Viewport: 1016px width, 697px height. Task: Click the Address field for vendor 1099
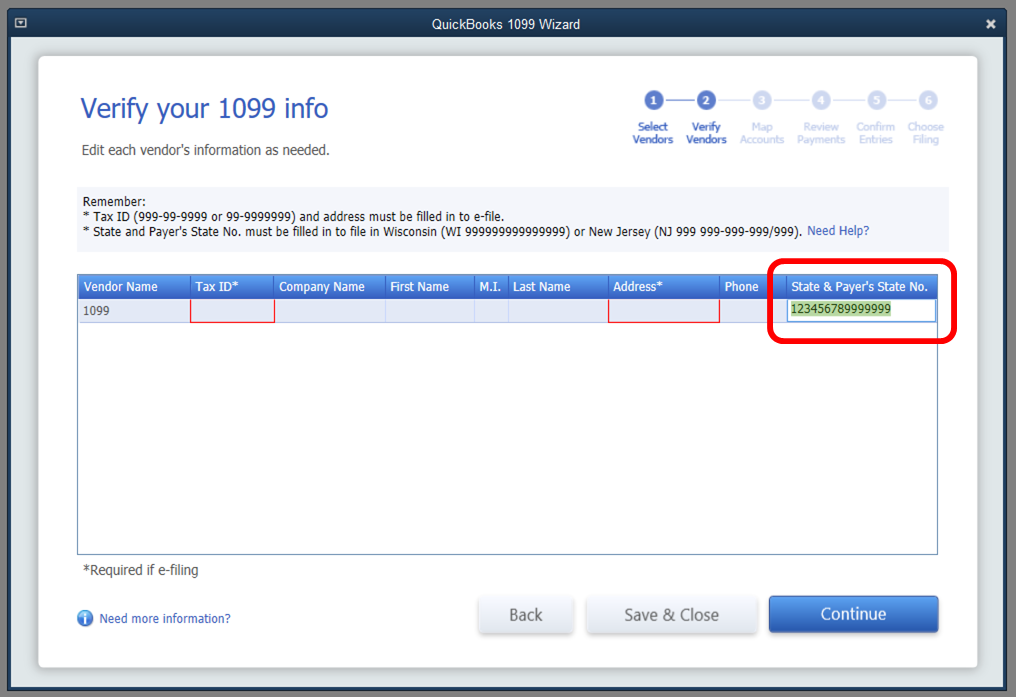pyautogui.click(x=664, y=311)
